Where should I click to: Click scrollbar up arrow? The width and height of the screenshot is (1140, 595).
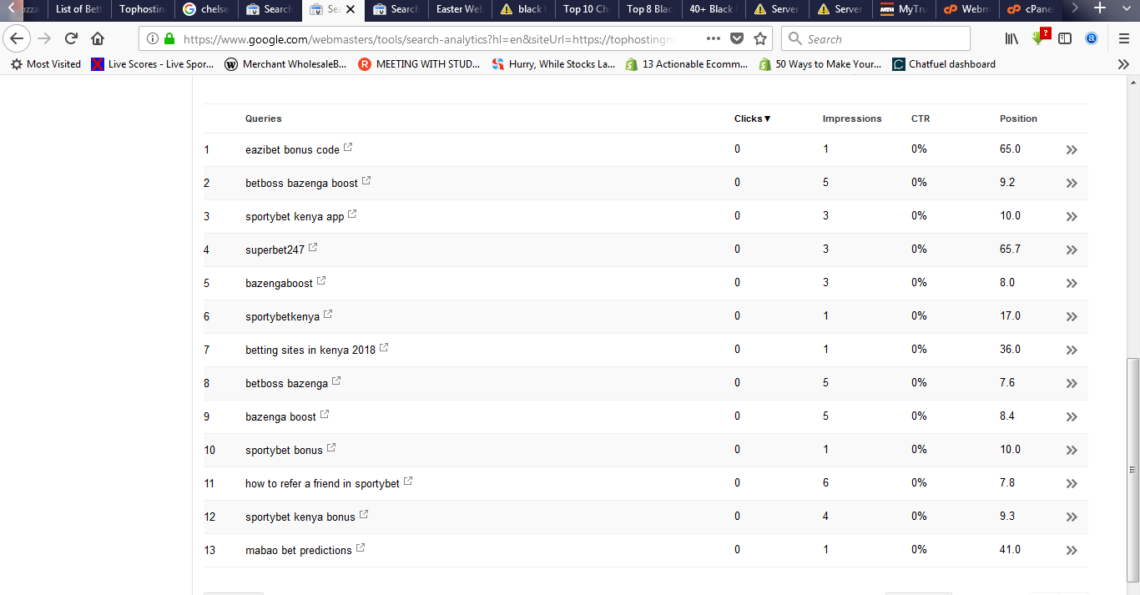click(x=1133, y=83)
